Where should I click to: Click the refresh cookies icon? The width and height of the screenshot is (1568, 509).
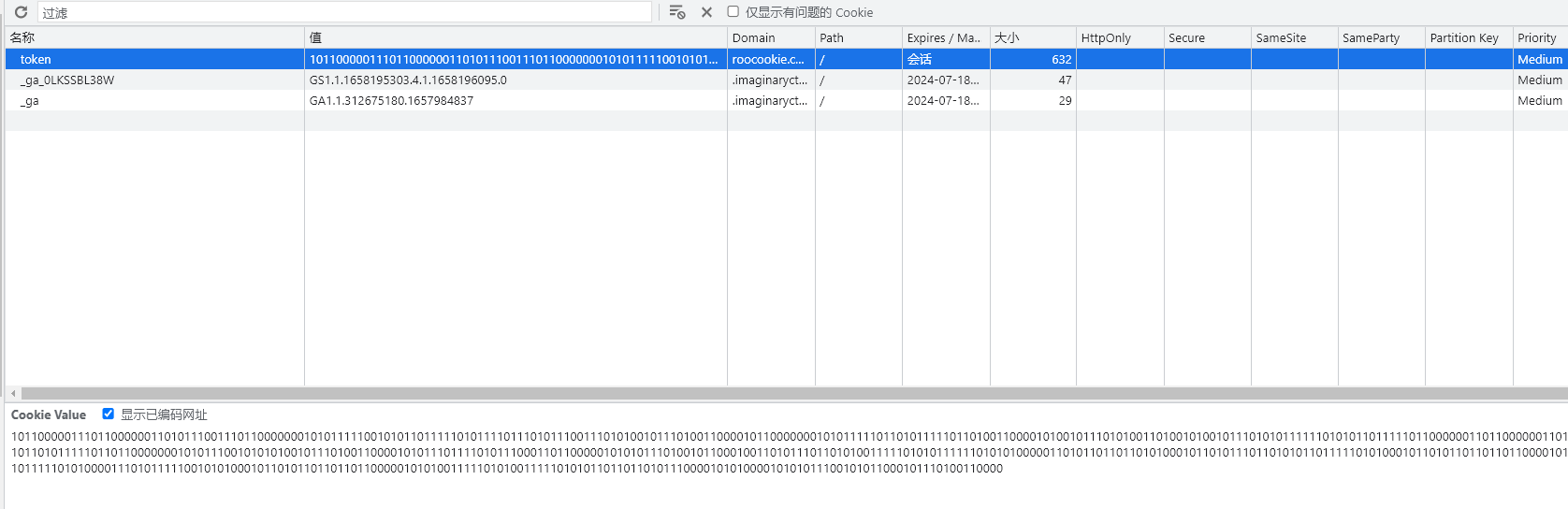[21, 12]
